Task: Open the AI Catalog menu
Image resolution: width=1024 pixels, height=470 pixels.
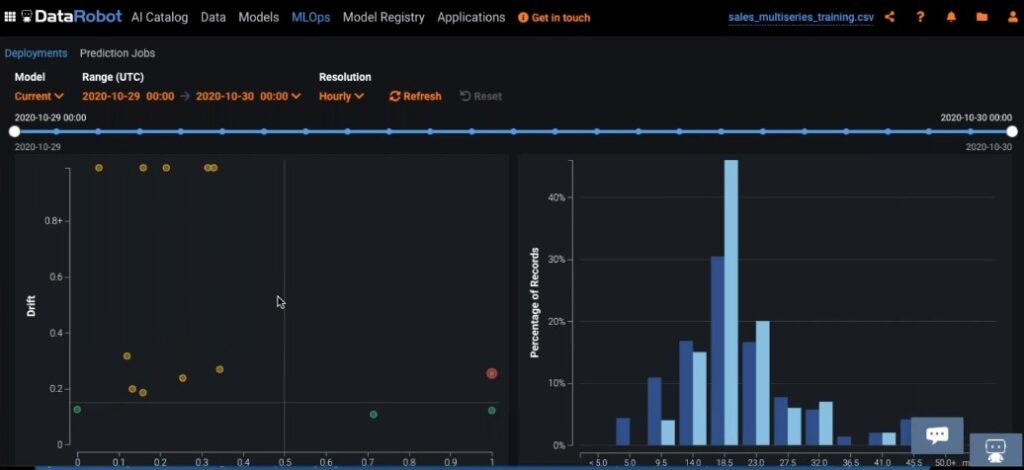Action: click(x=159, y=18)
